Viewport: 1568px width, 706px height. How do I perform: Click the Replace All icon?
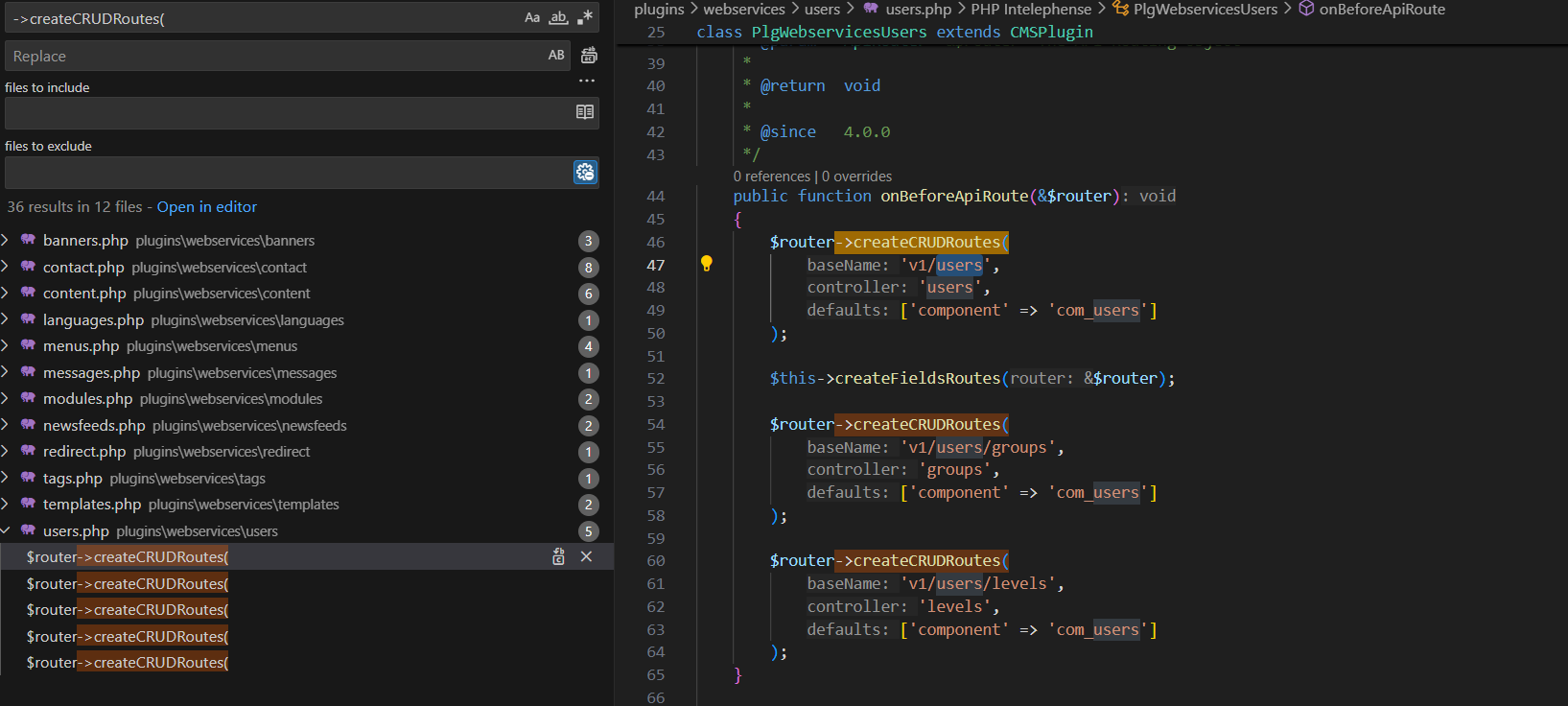(589, 56)
